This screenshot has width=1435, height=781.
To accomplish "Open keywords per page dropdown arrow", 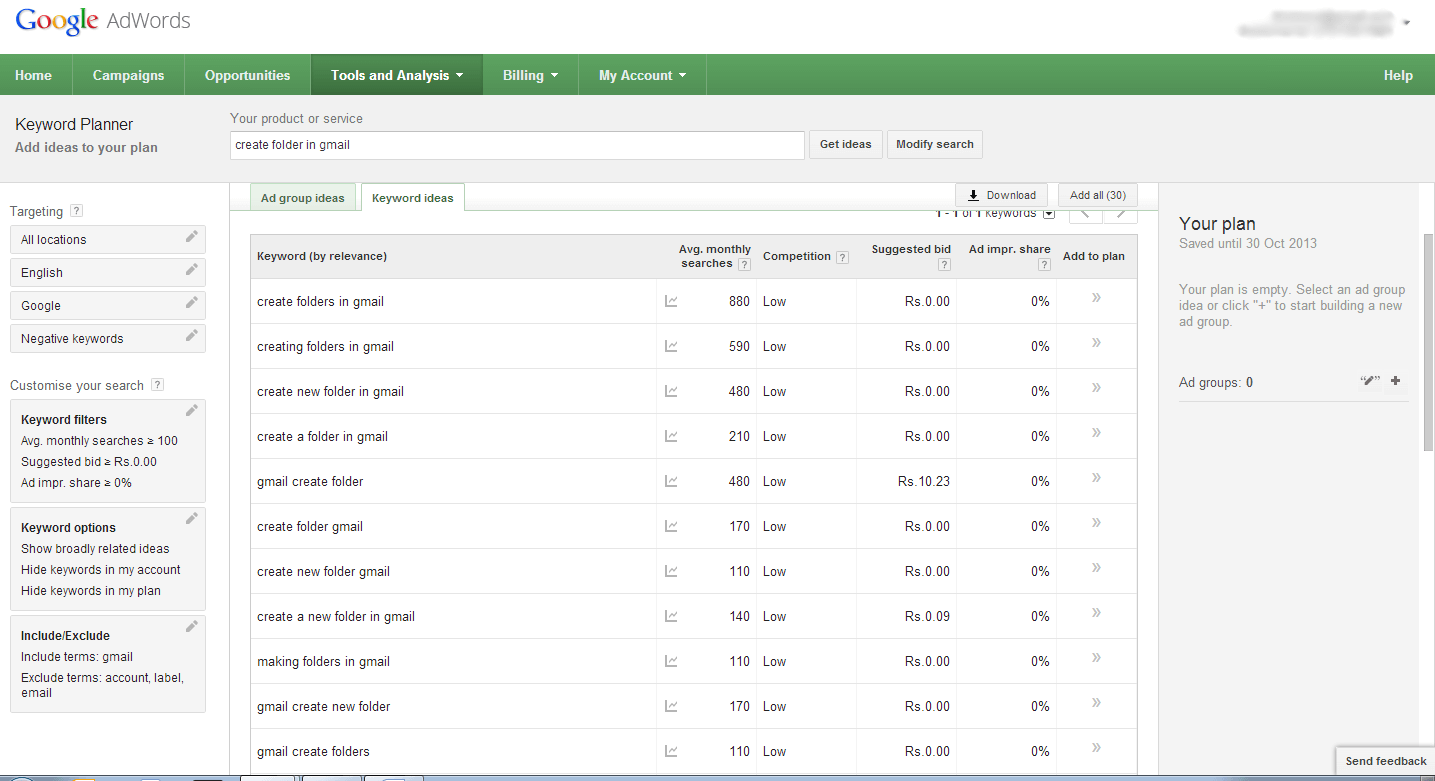I will [x=1048, y=213].
